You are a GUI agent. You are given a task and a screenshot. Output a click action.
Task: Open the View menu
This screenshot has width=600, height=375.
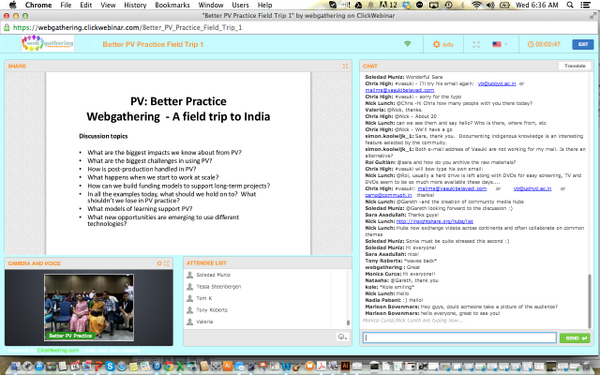tap(108, 5)
